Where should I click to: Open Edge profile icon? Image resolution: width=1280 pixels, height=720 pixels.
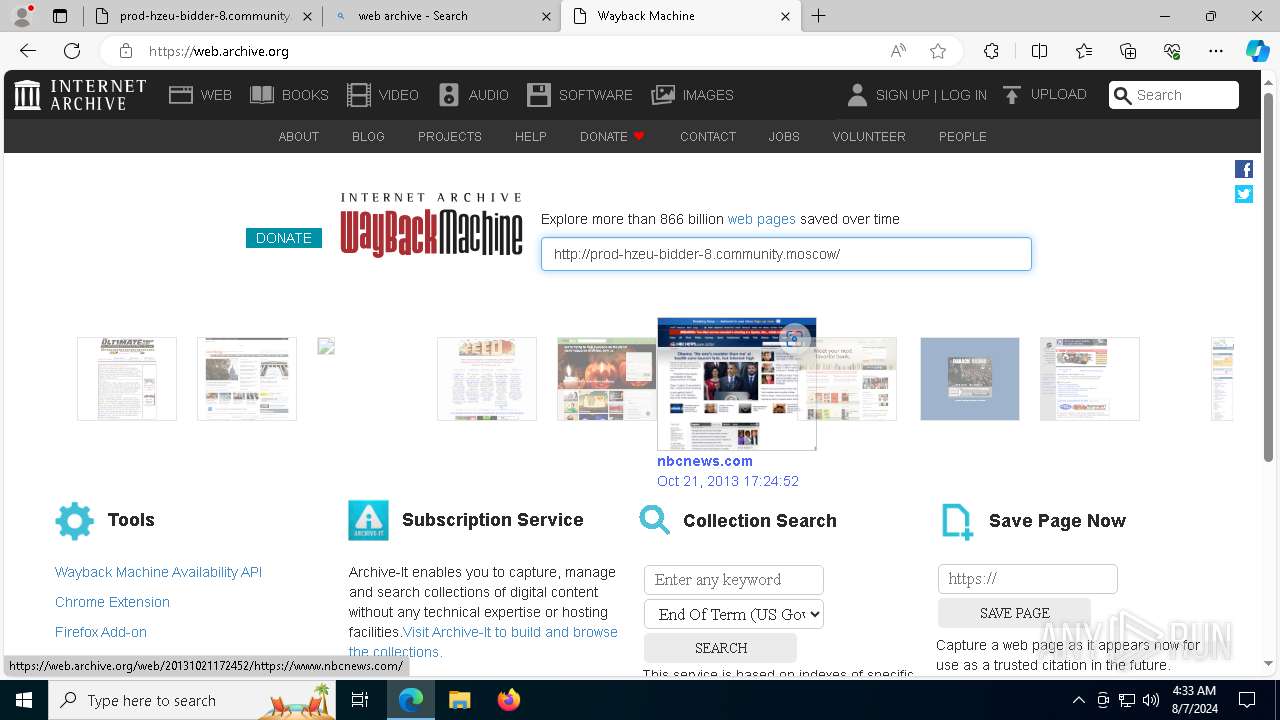pos(22,16)
